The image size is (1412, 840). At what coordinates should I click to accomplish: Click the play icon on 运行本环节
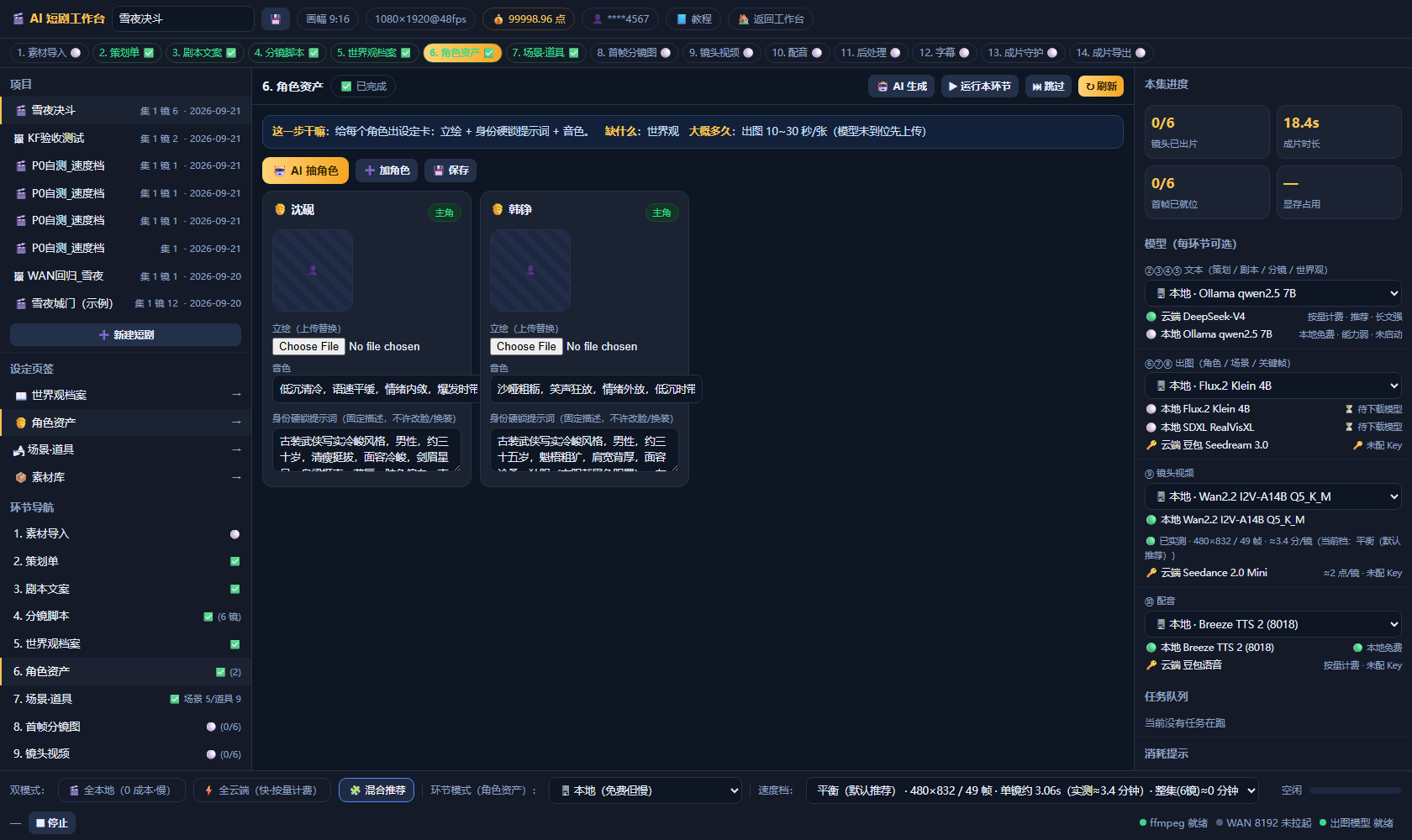point(953,87)
